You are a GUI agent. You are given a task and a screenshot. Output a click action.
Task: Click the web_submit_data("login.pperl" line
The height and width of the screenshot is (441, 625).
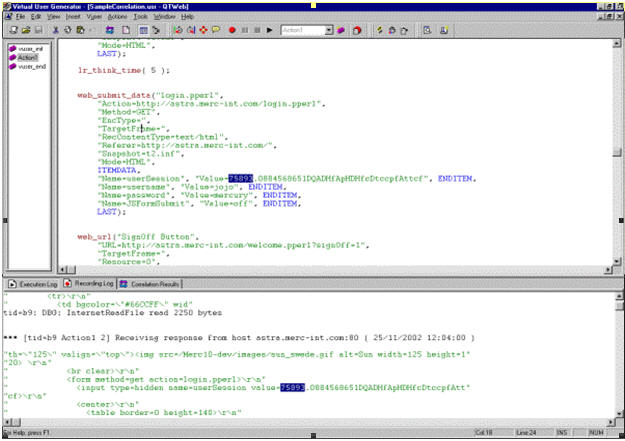coord(150,95)
